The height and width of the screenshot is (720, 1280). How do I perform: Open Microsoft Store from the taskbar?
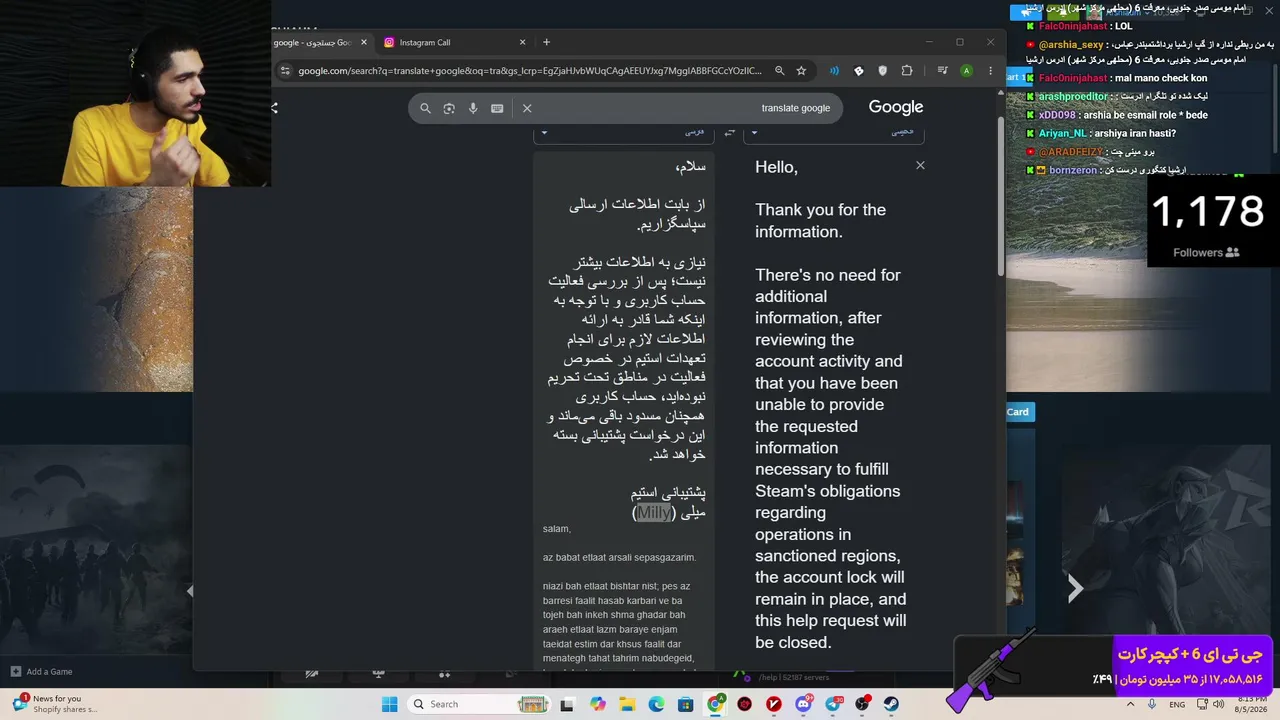686,704
